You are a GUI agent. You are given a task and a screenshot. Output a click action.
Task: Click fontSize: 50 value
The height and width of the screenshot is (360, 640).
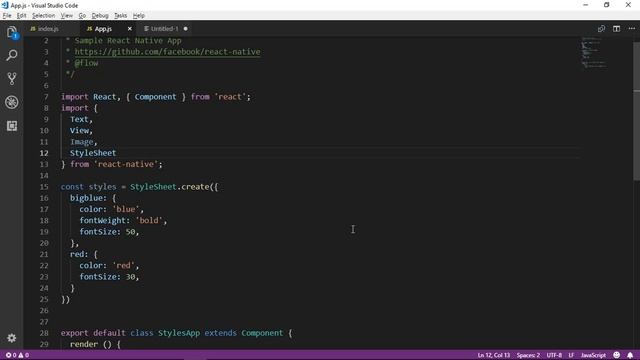click(130, 232)
